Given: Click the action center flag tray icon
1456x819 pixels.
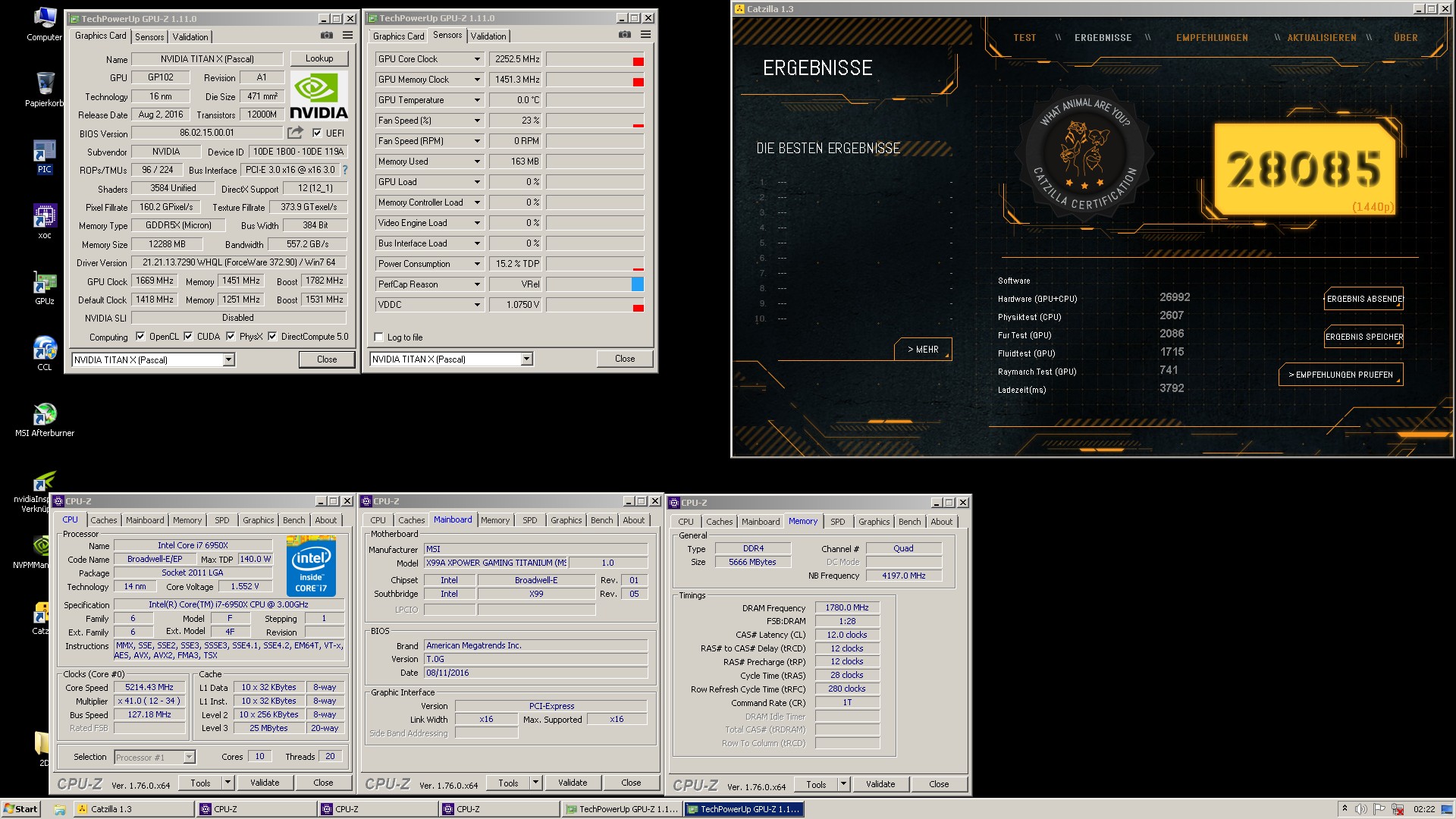Looking at the screenshot, I should [x=1379, y=809].
